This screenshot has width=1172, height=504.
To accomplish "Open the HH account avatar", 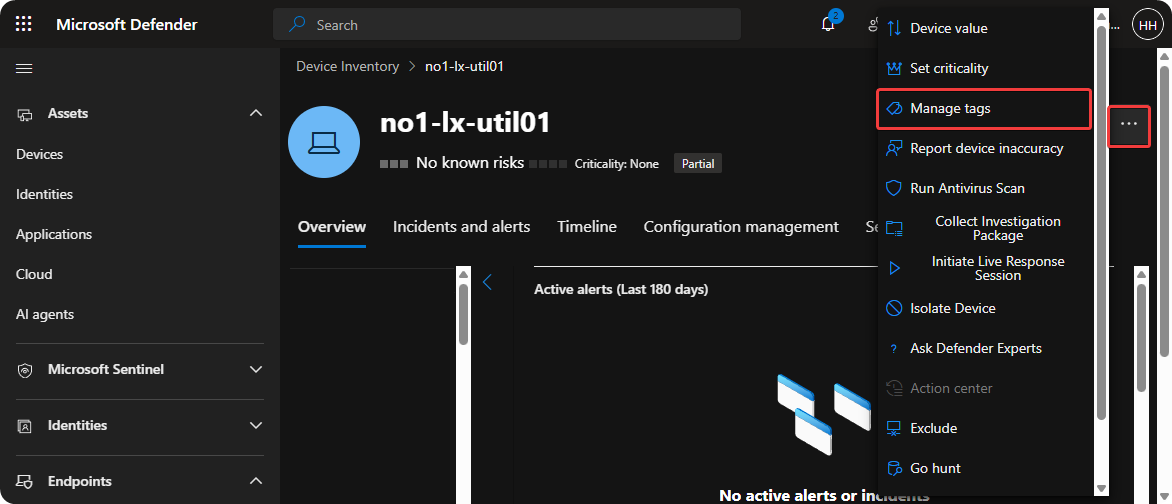I will pos(1146,25).
